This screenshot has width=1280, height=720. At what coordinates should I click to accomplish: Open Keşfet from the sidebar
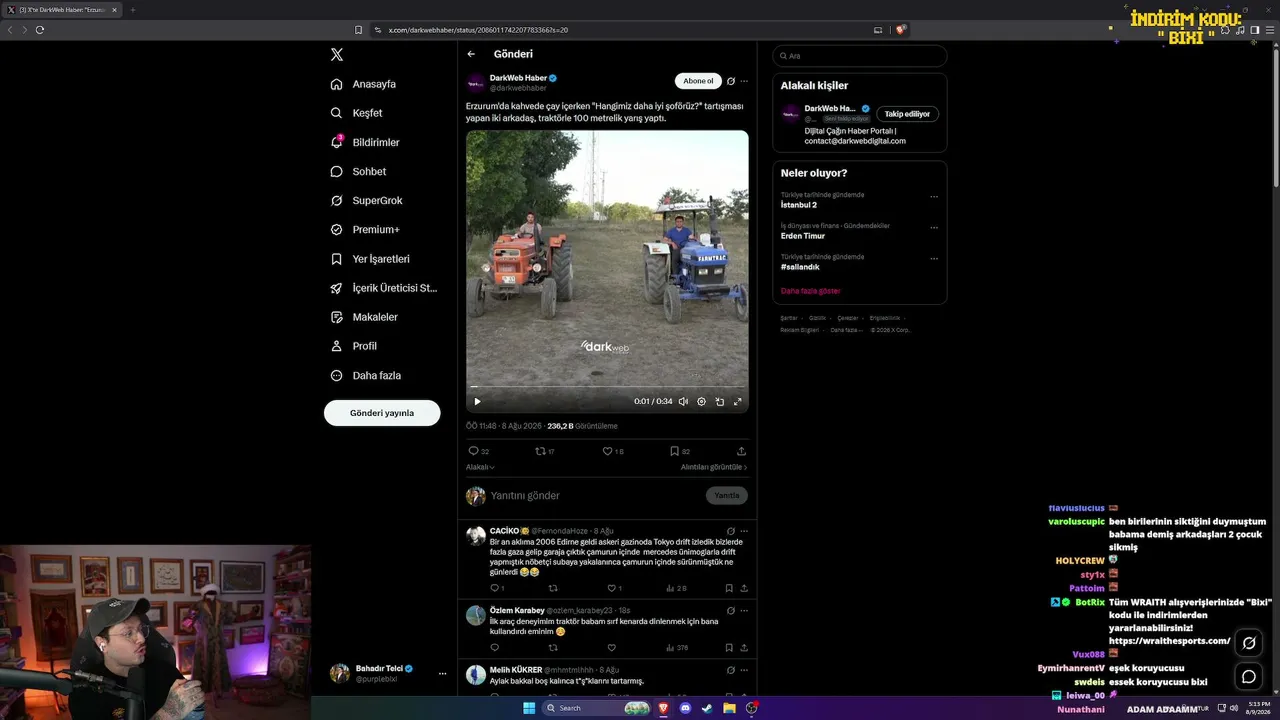tap(356, 113)
